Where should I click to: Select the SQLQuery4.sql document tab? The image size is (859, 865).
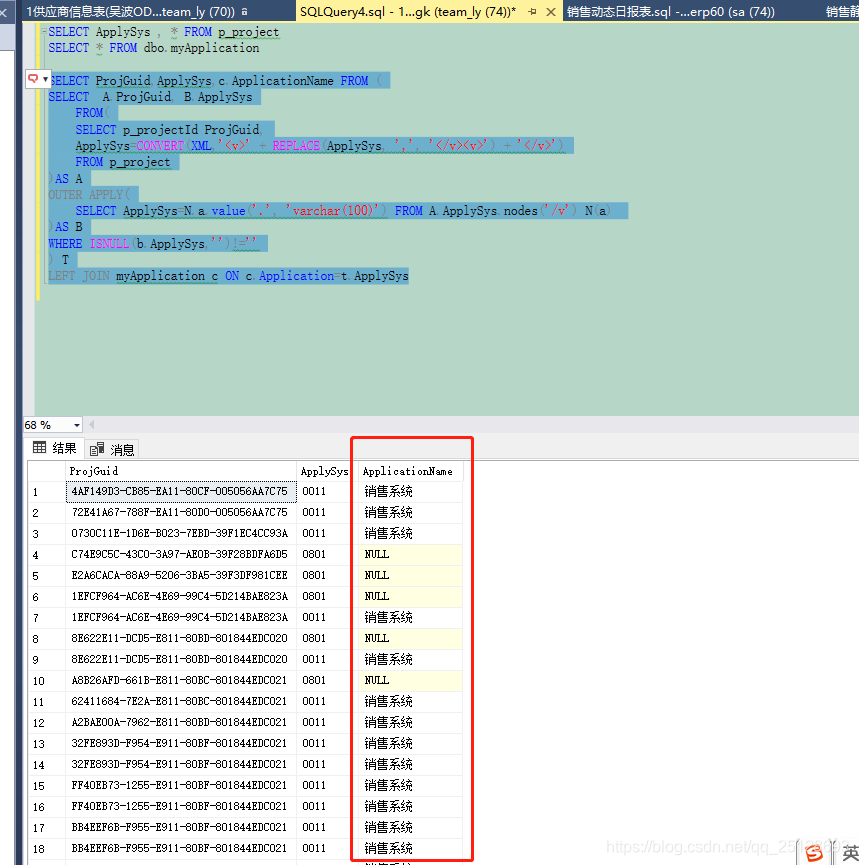pyautogui.click(x=407, y=12)
